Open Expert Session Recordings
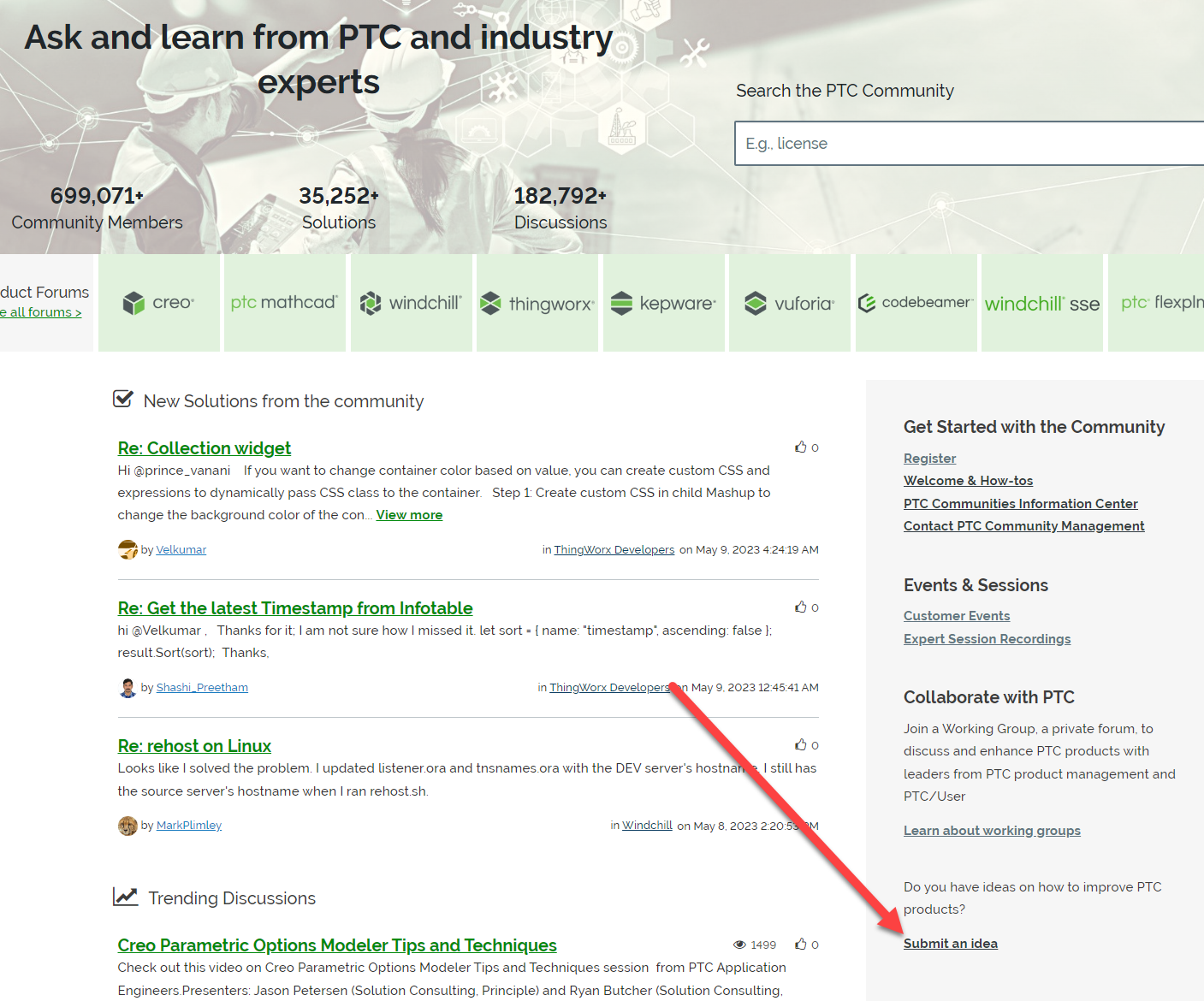Screen dimensions: 1204x1001 [987, 638]
